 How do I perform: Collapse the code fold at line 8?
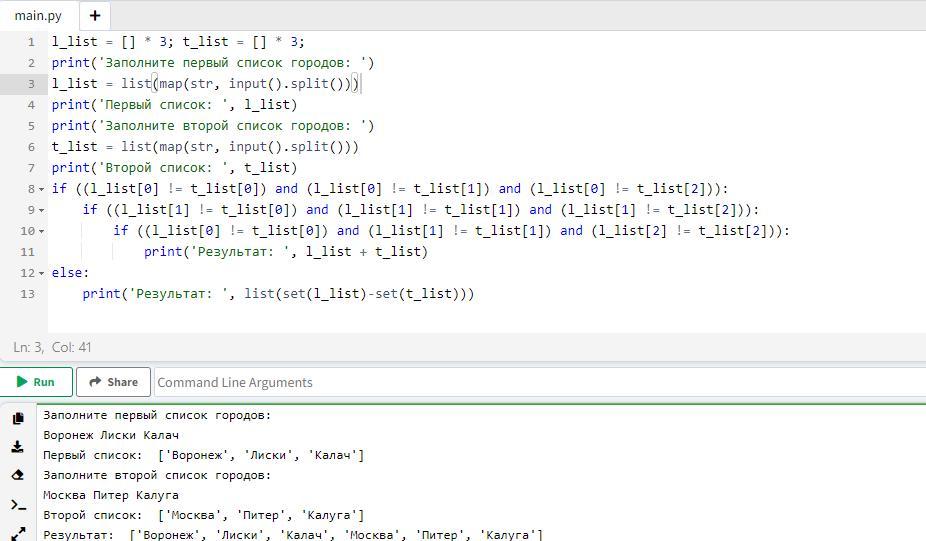tap(41, 189)
